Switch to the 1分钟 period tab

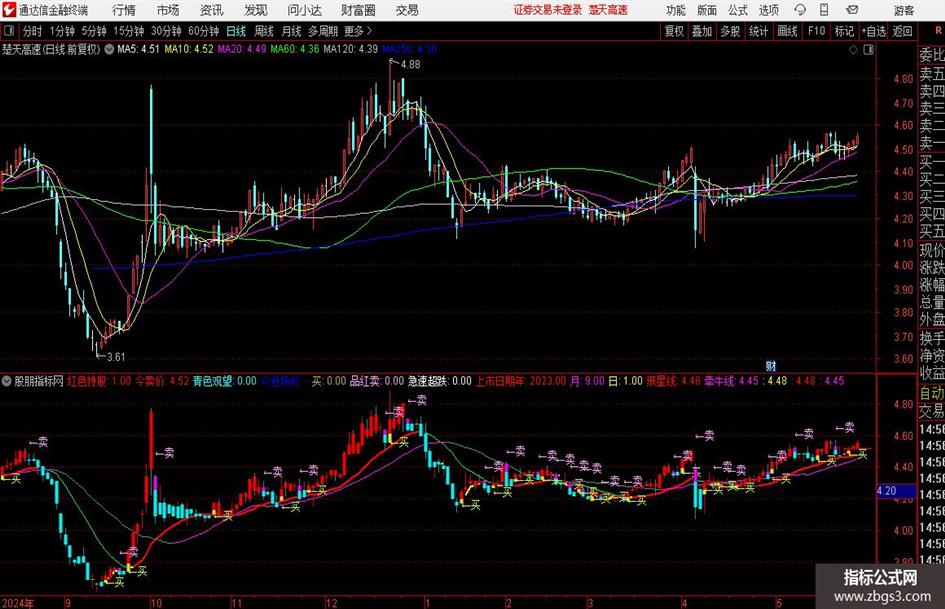coord(61,31)
